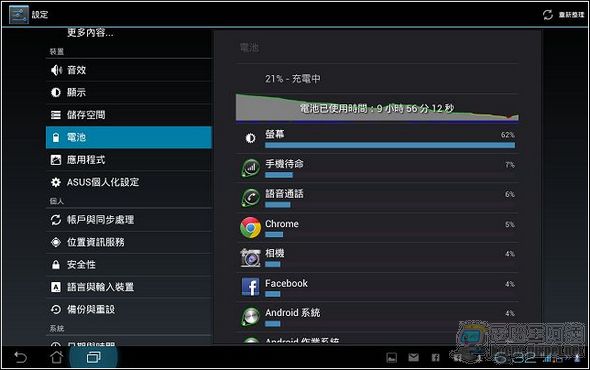Click the 手機待命 signal icon

[251, 168]
